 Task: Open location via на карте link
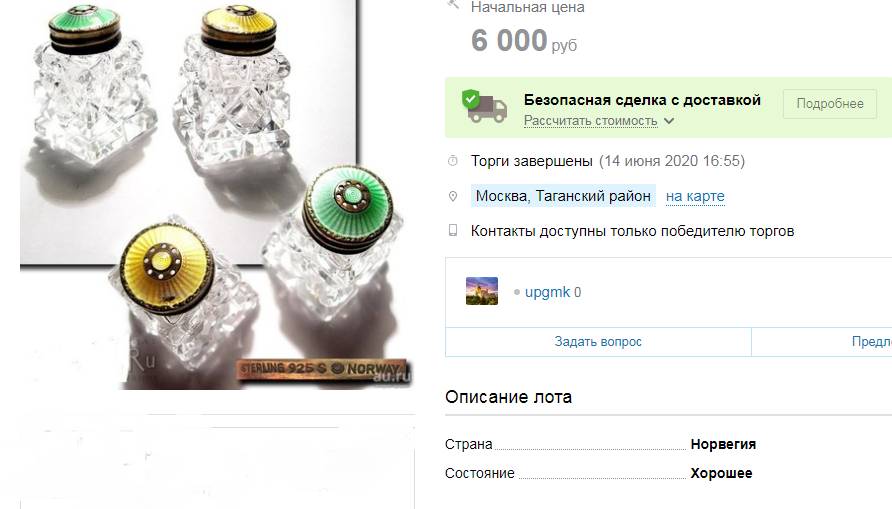click(695, 196)
